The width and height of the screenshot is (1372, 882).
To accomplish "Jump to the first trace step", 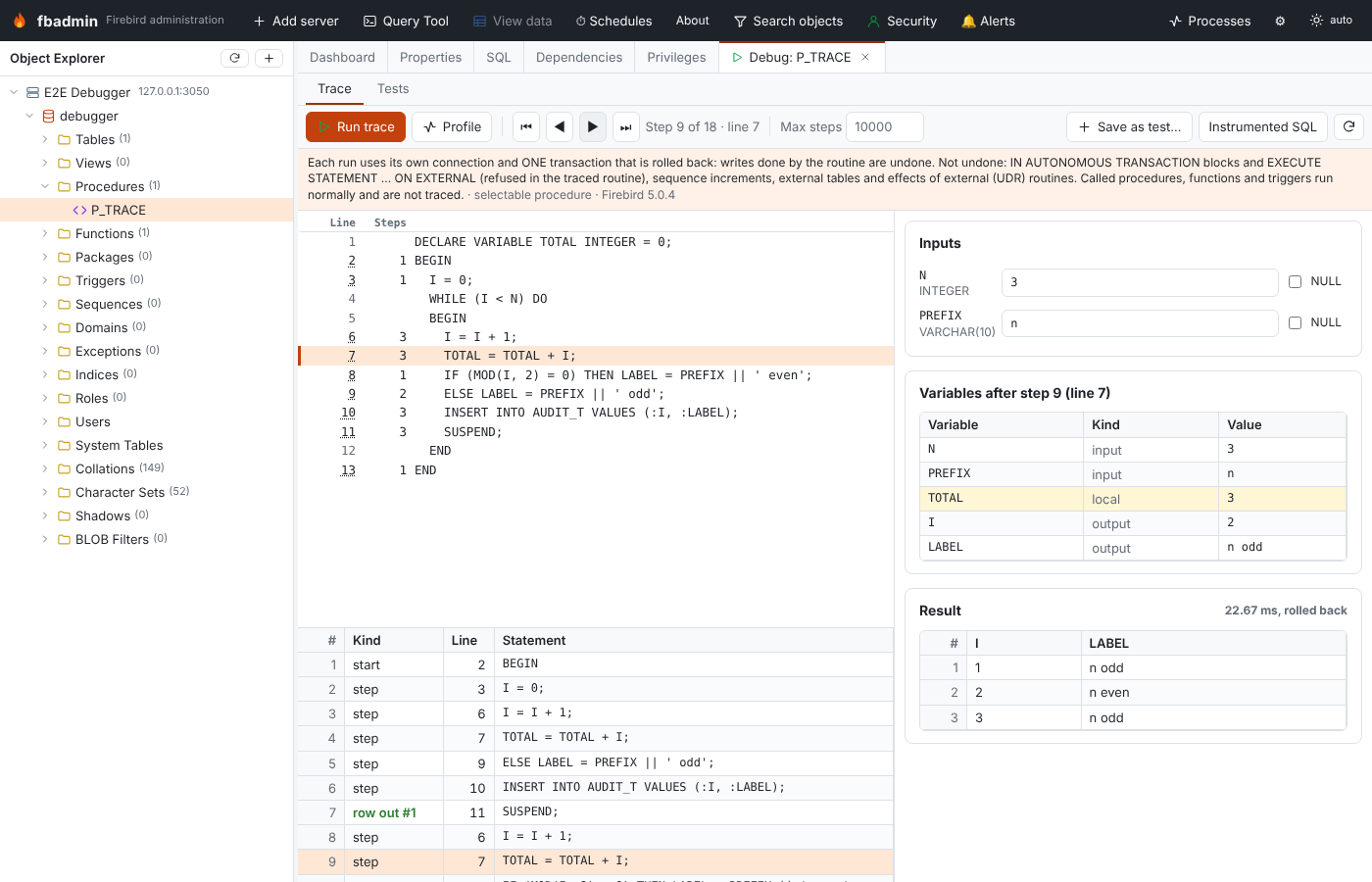I will tap(526, 126).
